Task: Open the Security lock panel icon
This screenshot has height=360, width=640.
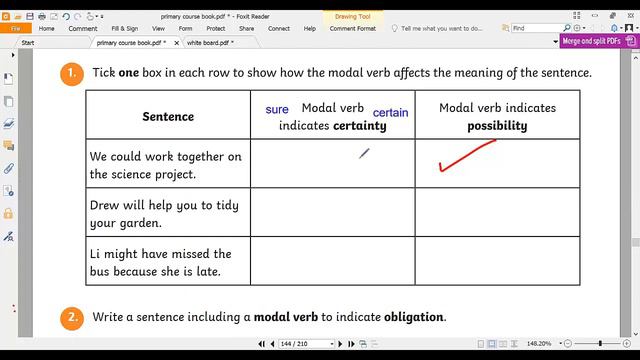Action: coord(8,213)
